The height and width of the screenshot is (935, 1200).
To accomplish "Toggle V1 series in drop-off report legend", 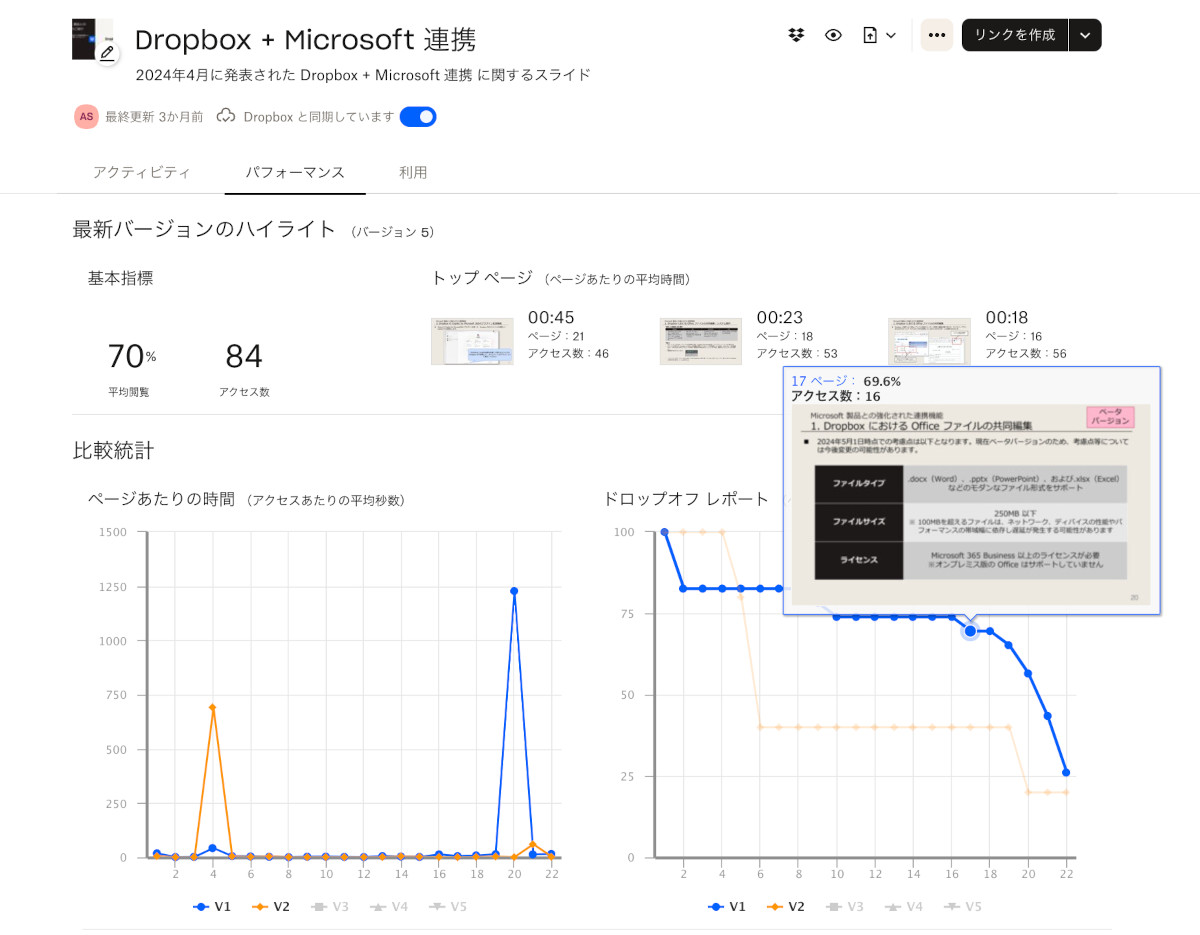I will [x=727, y=906].
